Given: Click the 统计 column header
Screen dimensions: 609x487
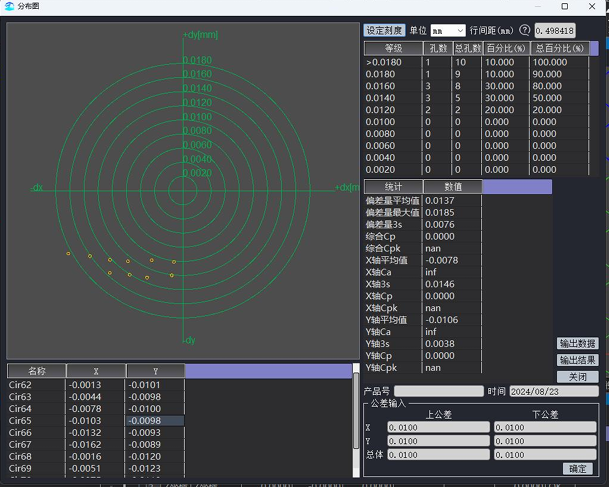Looking at the screenshot, I should (393, 186).
